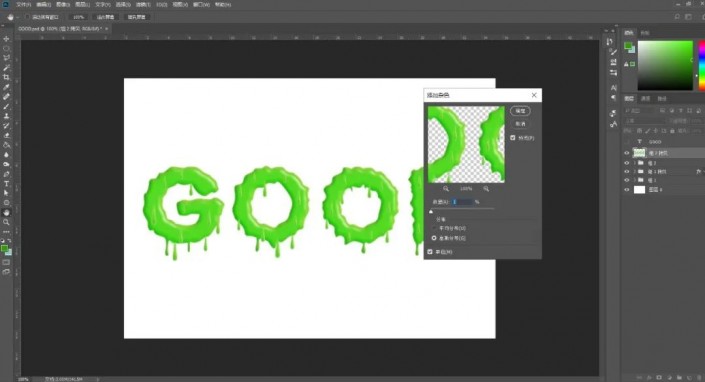
Task: Click the zoom-in magnifier under the noise preview
Action: [486, 189]
